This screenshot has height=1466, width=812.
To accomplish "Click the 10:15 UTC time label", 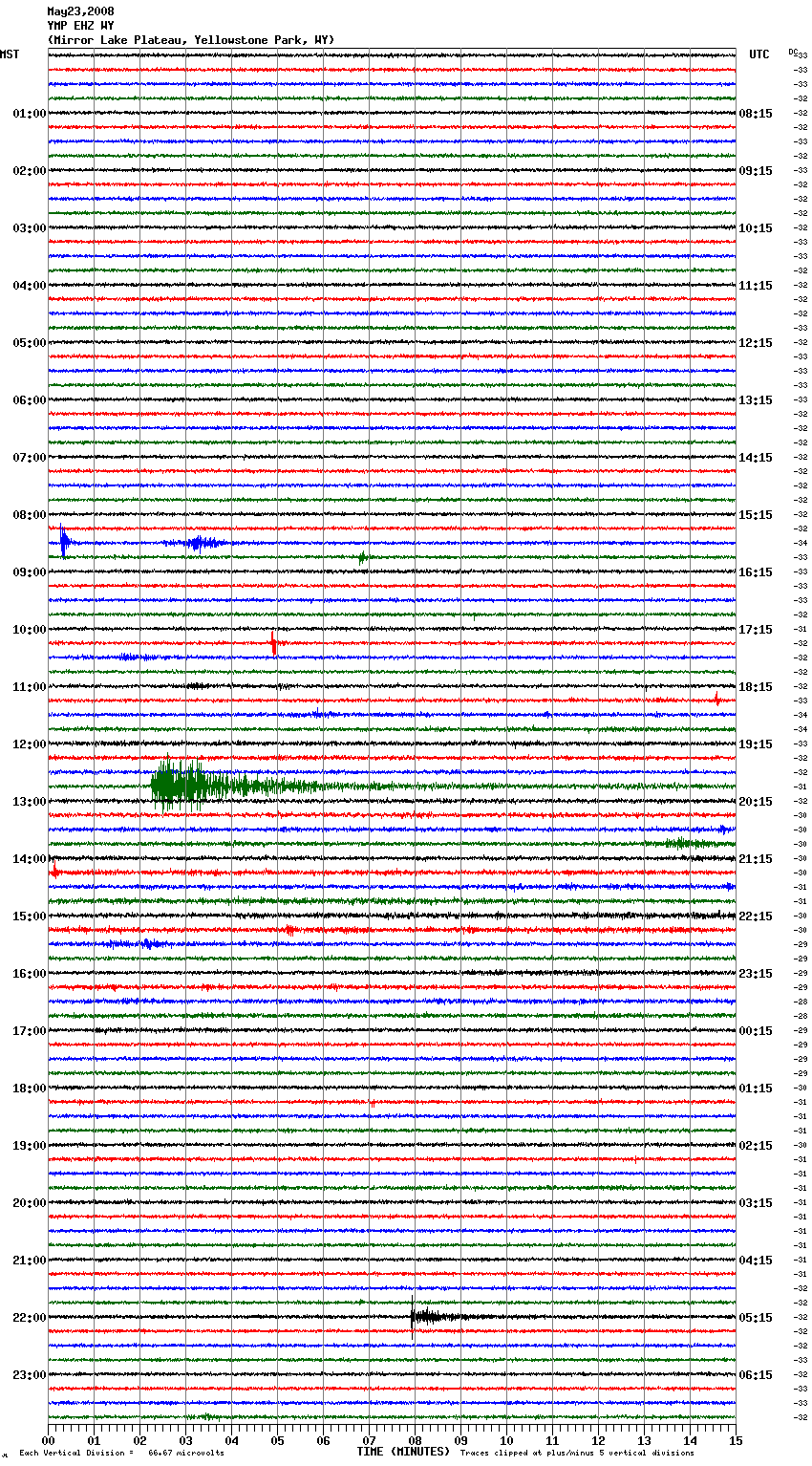I will pos(756,228).
